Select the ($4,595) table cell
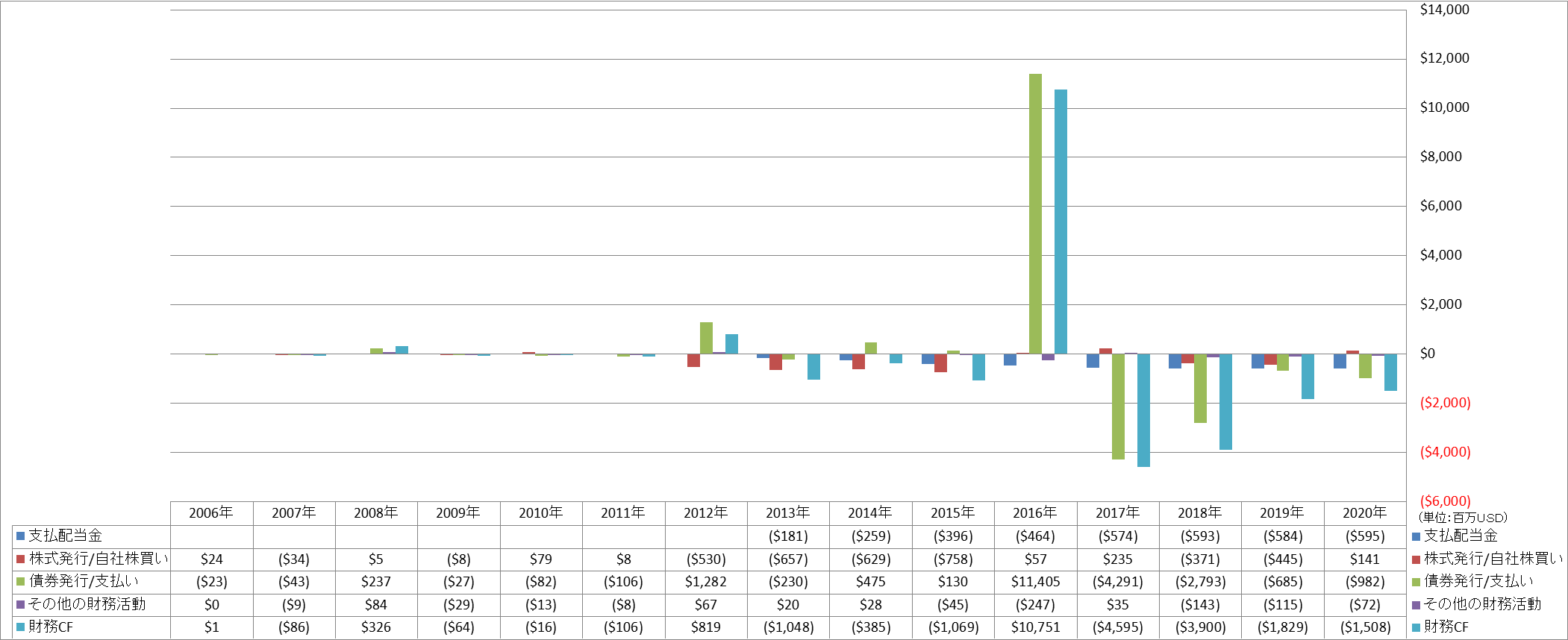 coord(1118,627)
